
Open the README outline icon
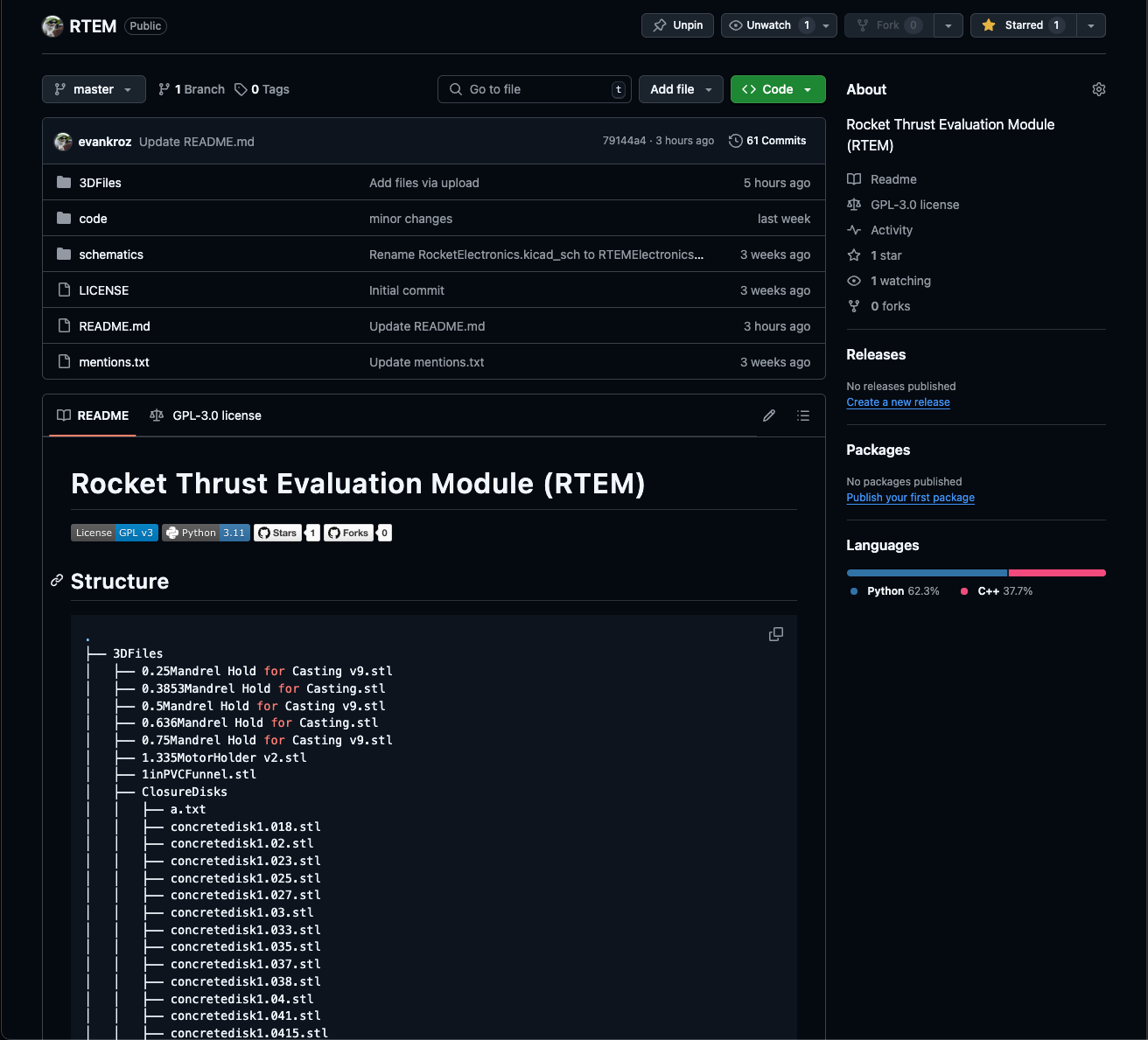click(x=803, y=415)
